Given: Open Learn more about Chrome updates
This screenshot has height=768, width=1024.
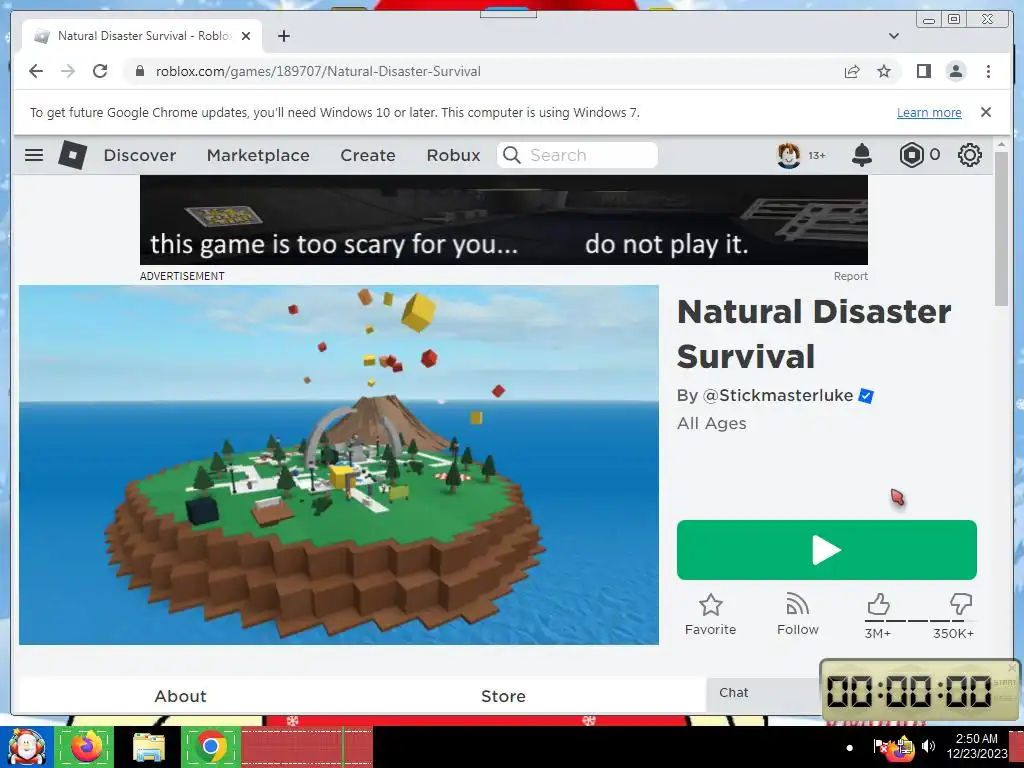Looking at the screenshot, I should 929,112.
